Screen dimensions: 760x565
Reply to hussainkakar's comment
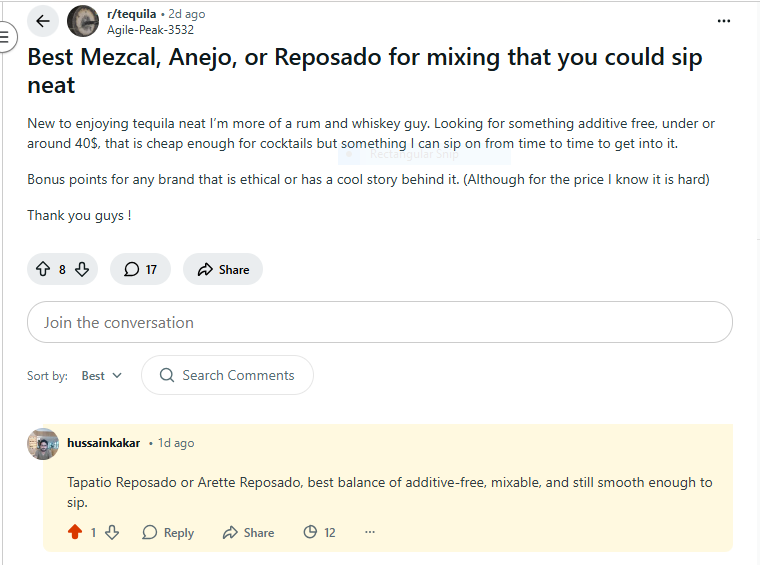(168, 532)
